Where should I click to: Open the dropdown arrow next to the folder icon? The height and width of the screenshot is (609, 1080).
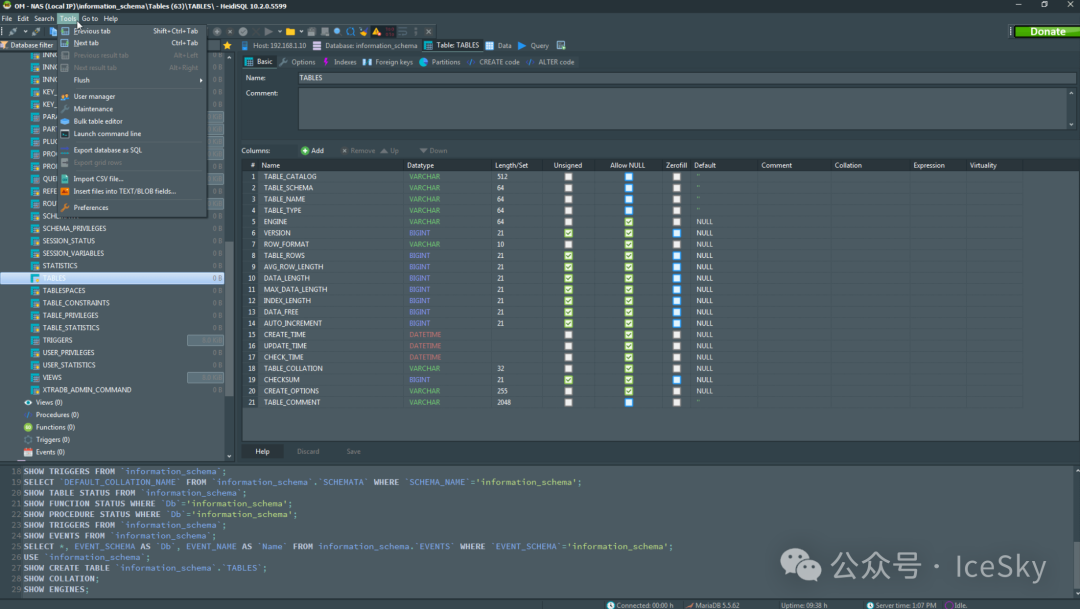301,31
